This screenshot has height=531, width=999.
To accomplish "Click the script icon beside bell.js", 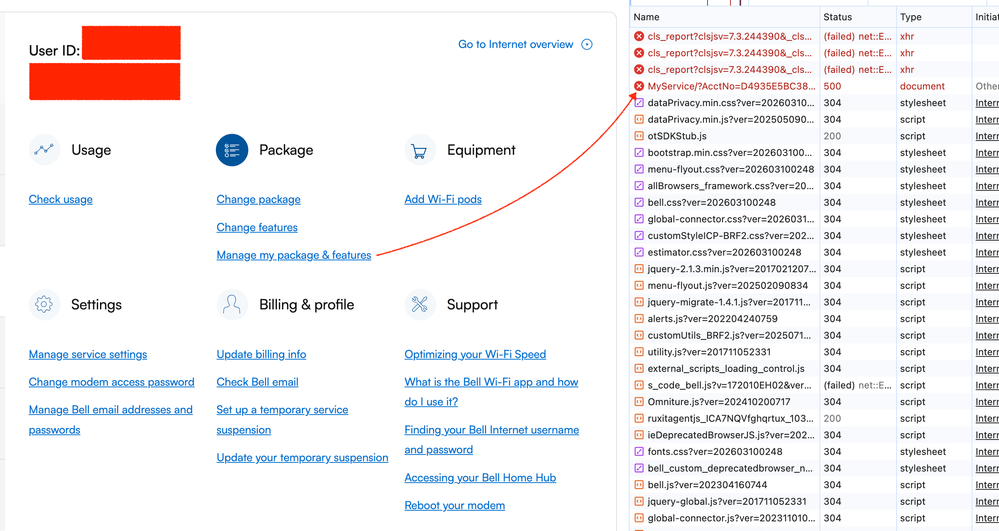I will click(638, 484).
